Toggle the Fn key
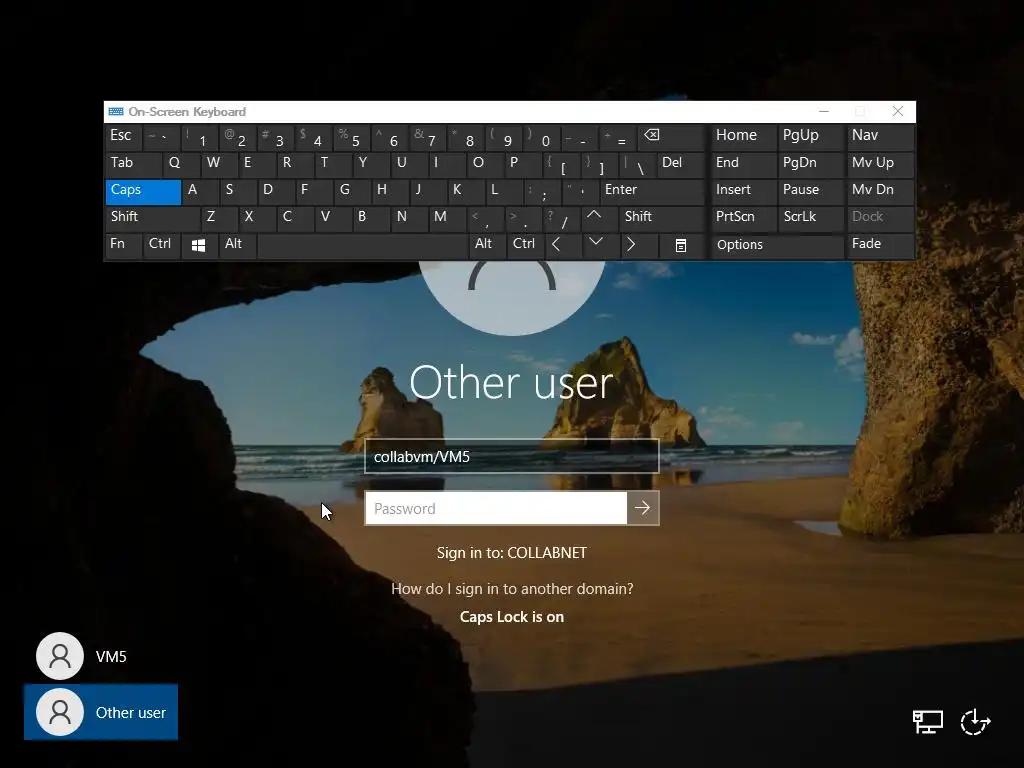Screen dimensions: 1024x768 pyautogui.click(x=123, y=246)
